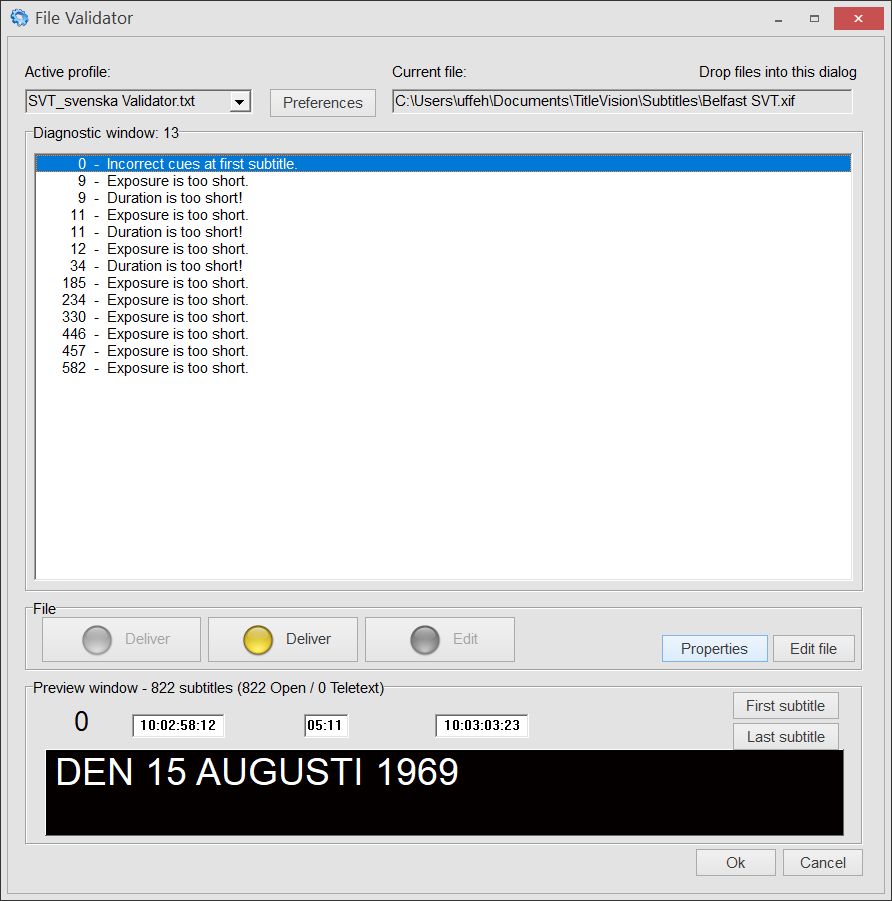Close the File Validator window
The height and width of the screenshot is (901, 892).
pos(859,19)
